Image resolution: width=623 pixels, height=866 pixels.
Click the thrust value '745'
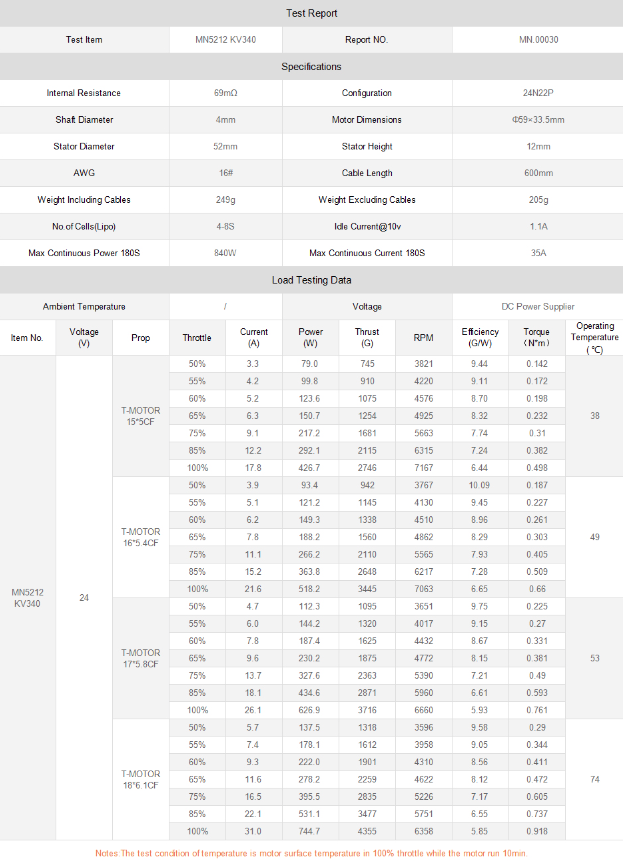point(367,364)
